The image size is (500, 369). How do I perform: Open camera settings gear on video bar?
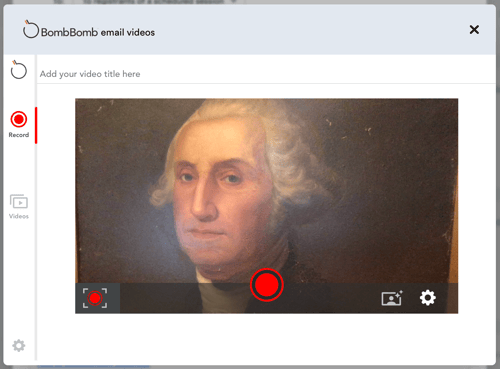pos(428,298)
